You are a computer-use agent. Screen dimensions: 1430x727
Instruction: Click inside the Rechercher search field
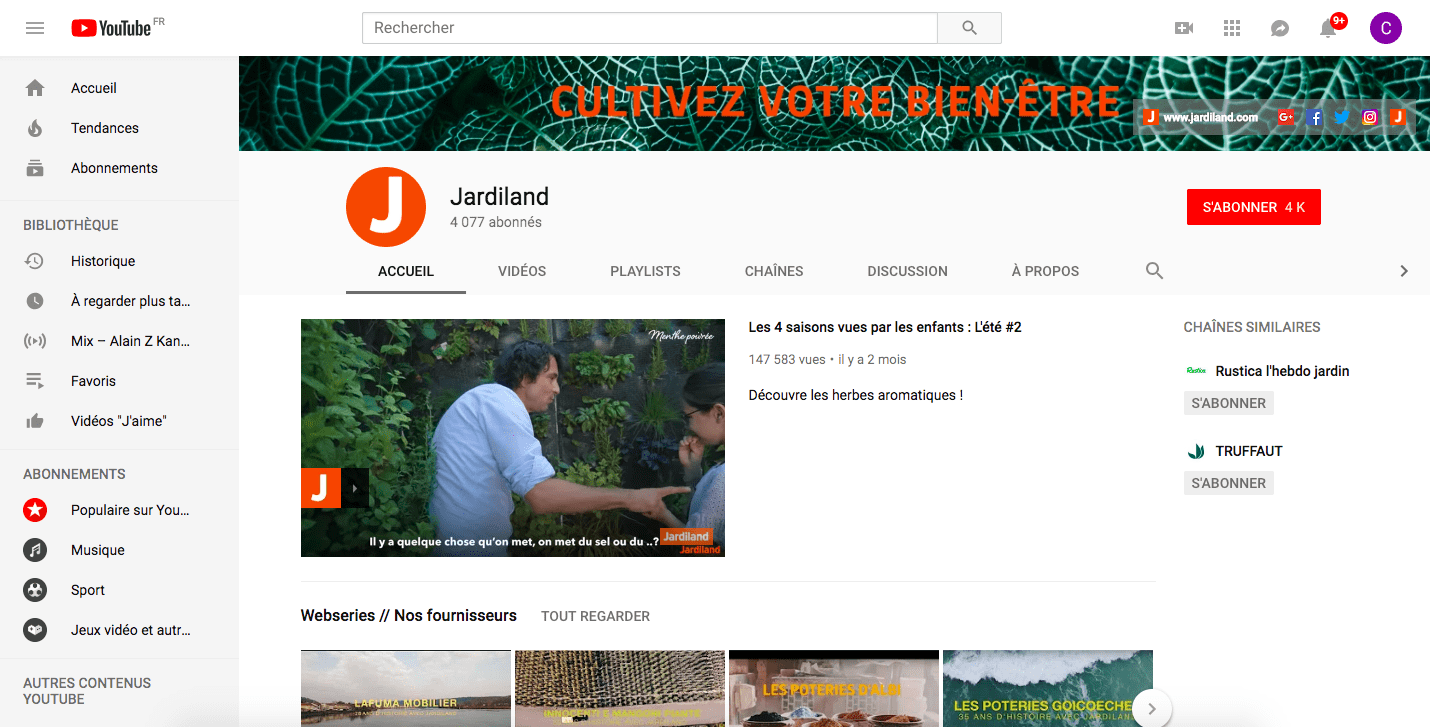pyautogui.click(x=650, y=28)
